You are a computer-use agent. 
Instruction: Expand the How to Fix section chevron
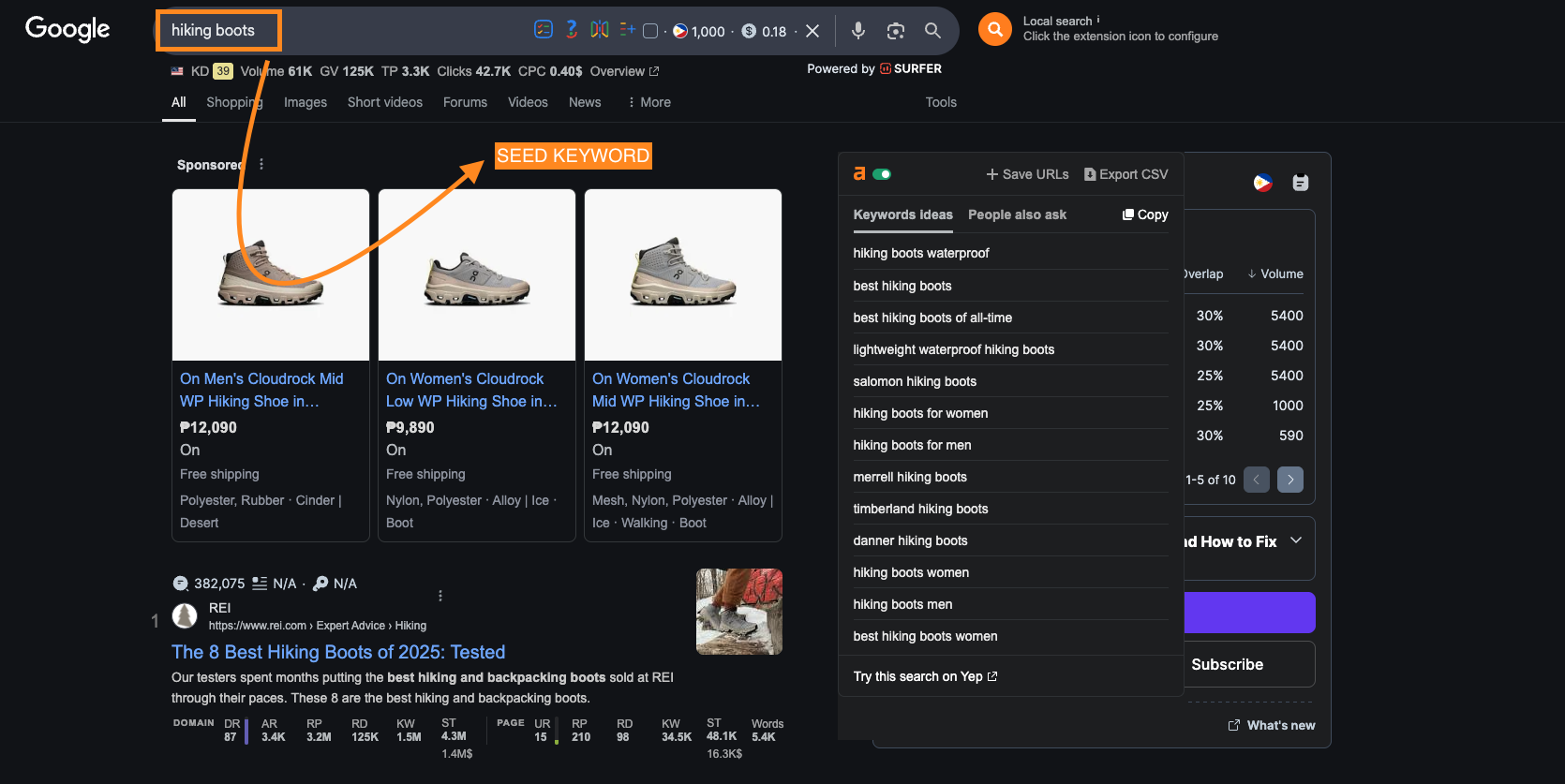(x=1296, y=540)
